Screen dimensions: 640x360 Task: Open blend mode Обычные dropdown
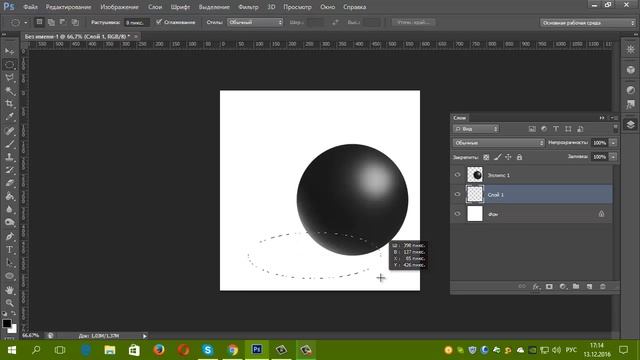tap(498, 143)
